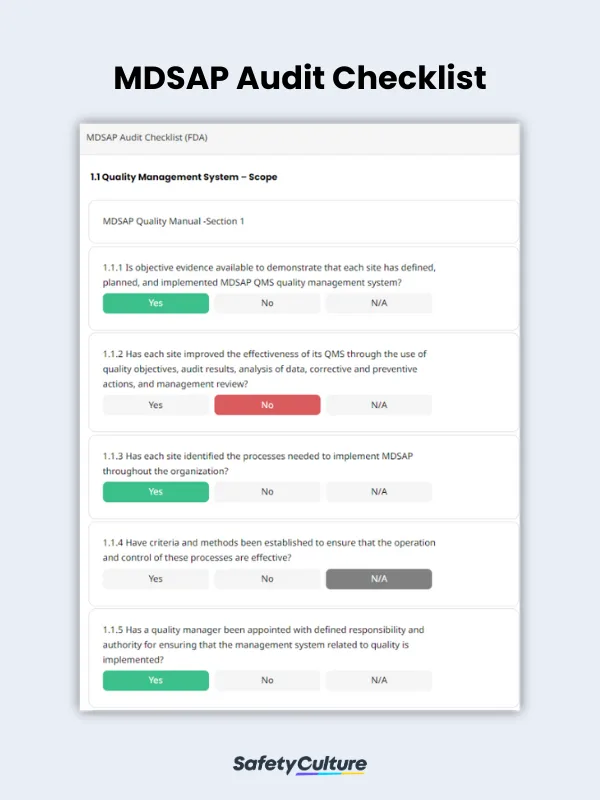Change question 1.1.2 answer to Yes
600x800 pixels.
[x=155, y=405]
